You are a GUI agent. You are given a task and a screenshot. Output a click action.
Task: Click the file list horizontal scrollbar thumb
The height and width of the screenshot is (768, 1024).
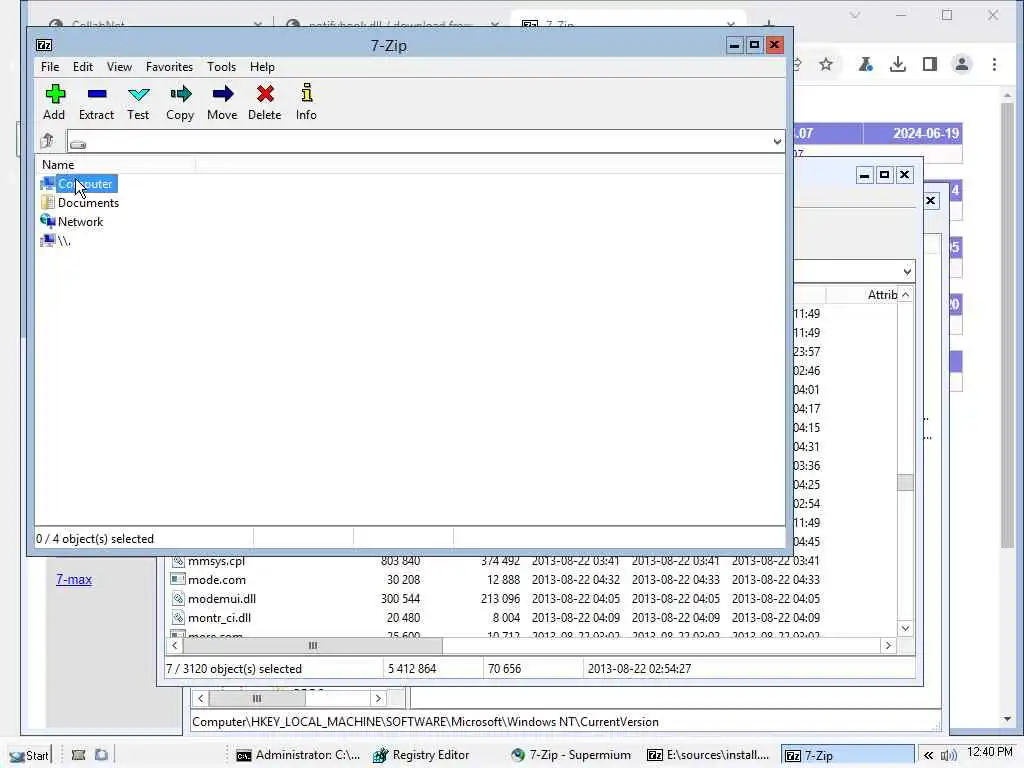[313, 645]
